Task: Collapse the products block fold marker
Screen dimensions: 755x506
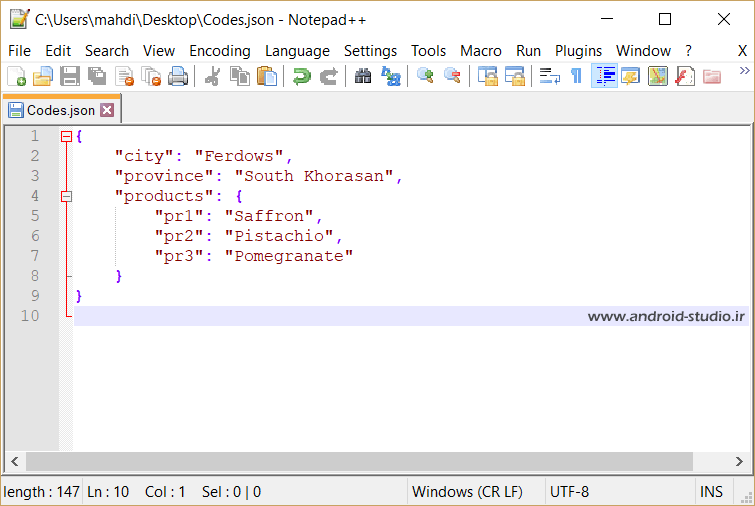Action: coord(66,196)
